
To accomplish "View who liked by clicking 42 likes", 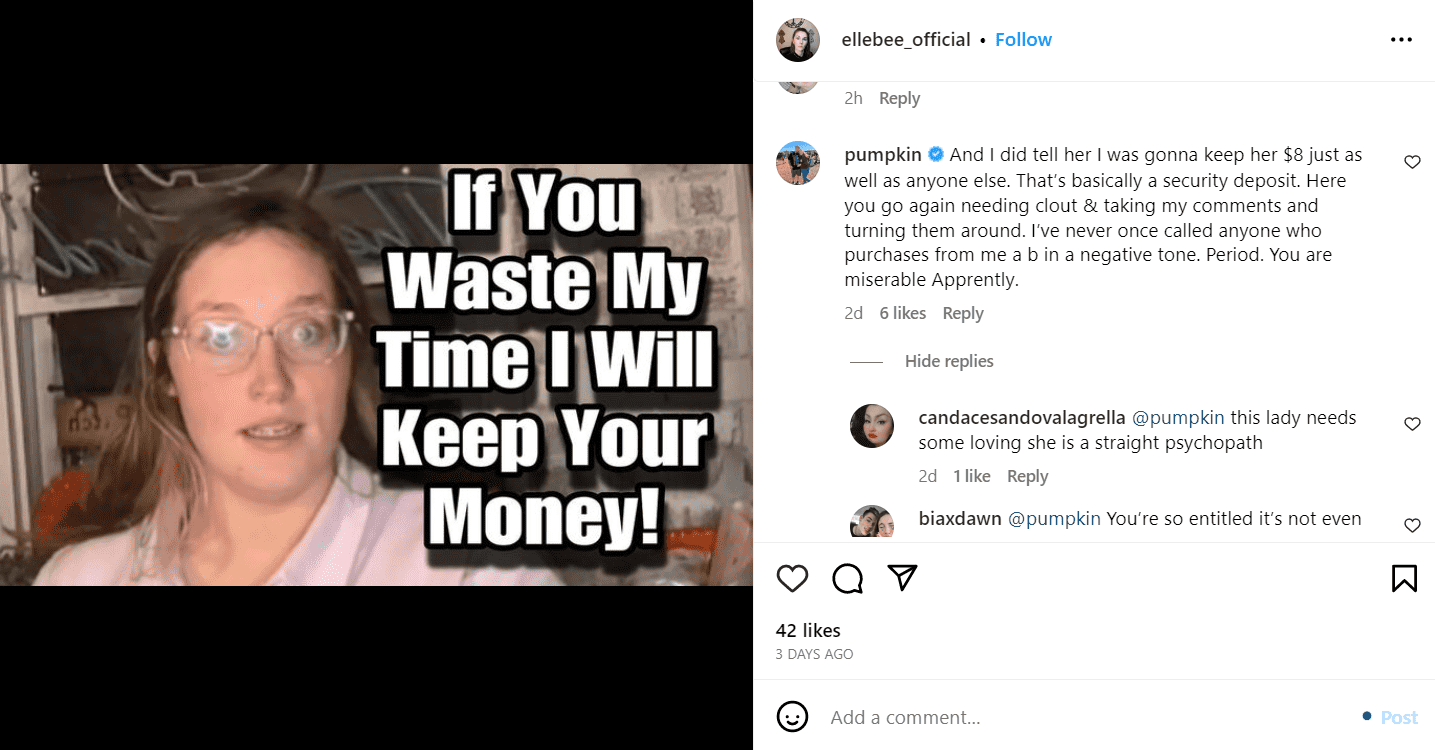I will pos(806,630).
